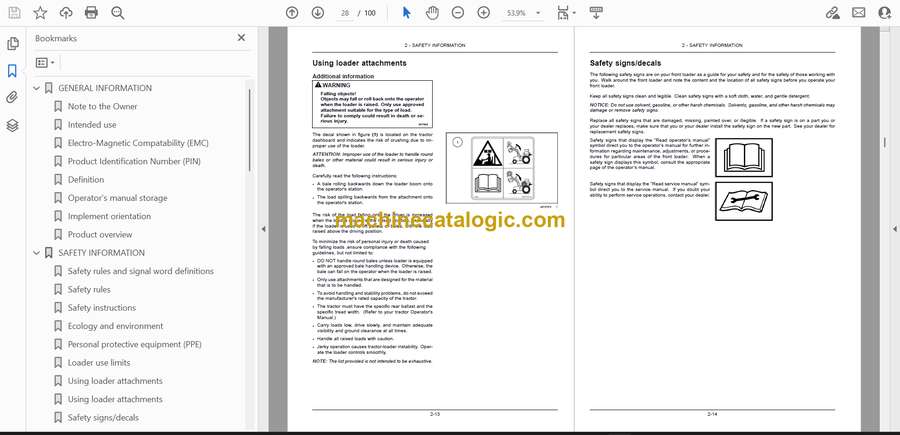The image size is (900, 435).
Task: Open the Note to the Owner bookmark
Action: tap(103, 107)
